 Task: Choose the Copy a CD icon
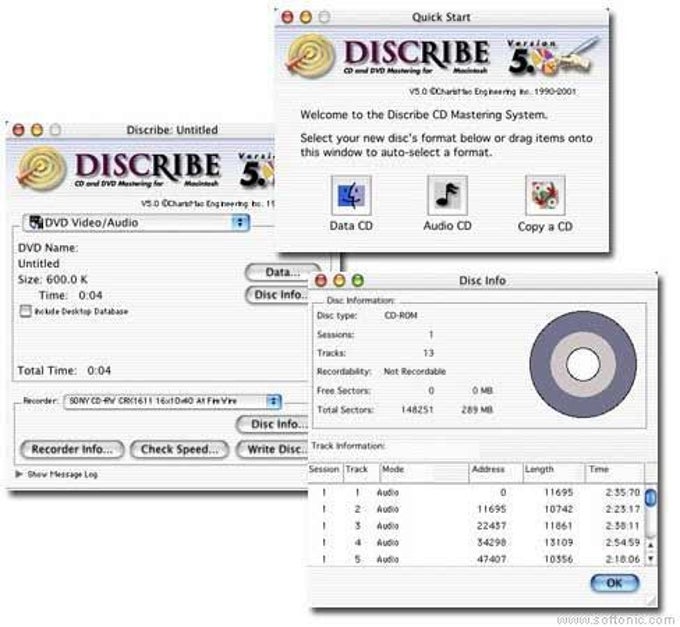tap(545, 196)
